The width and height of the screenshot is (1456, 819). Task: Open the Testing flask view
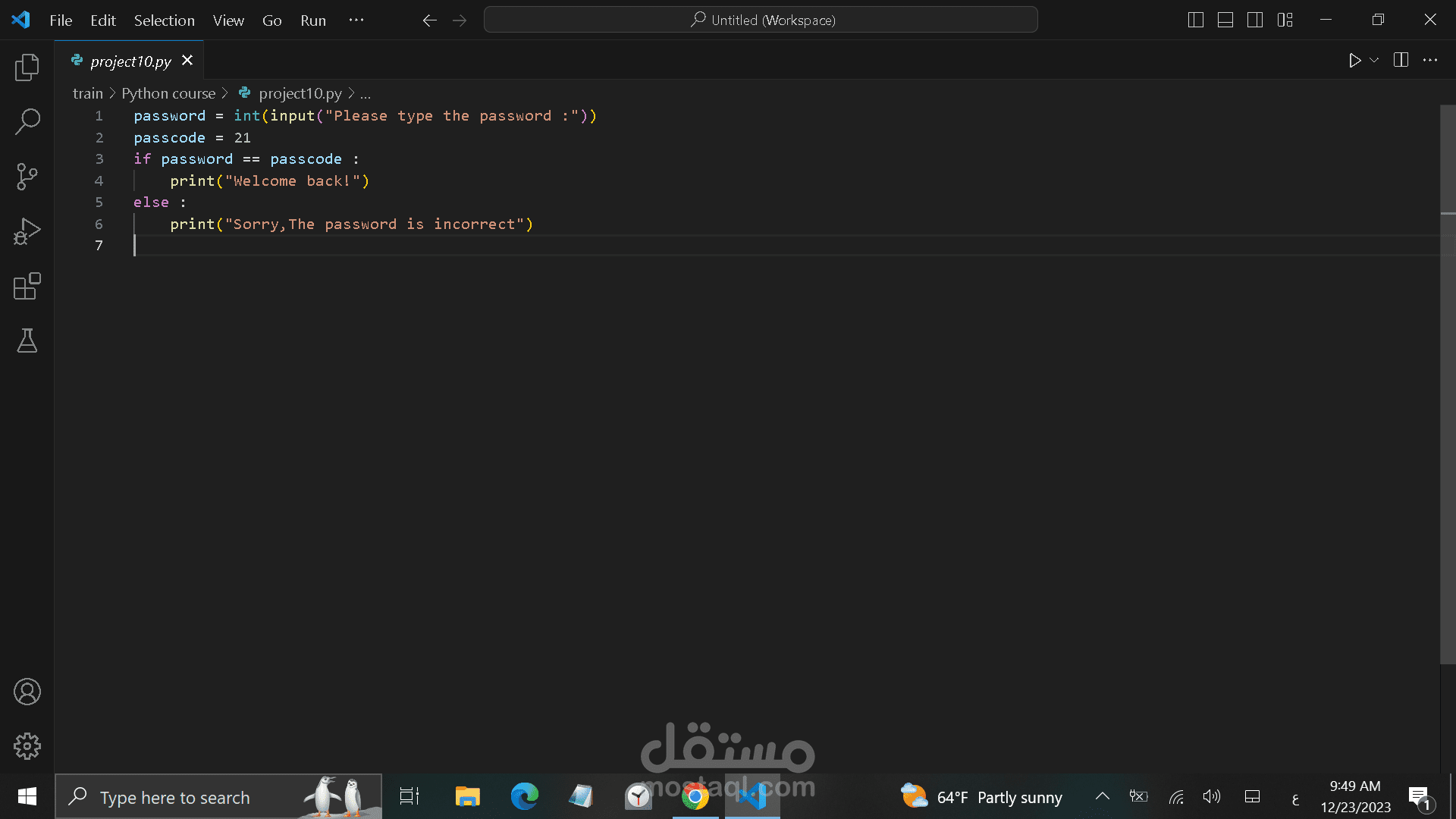coord(27,340)
